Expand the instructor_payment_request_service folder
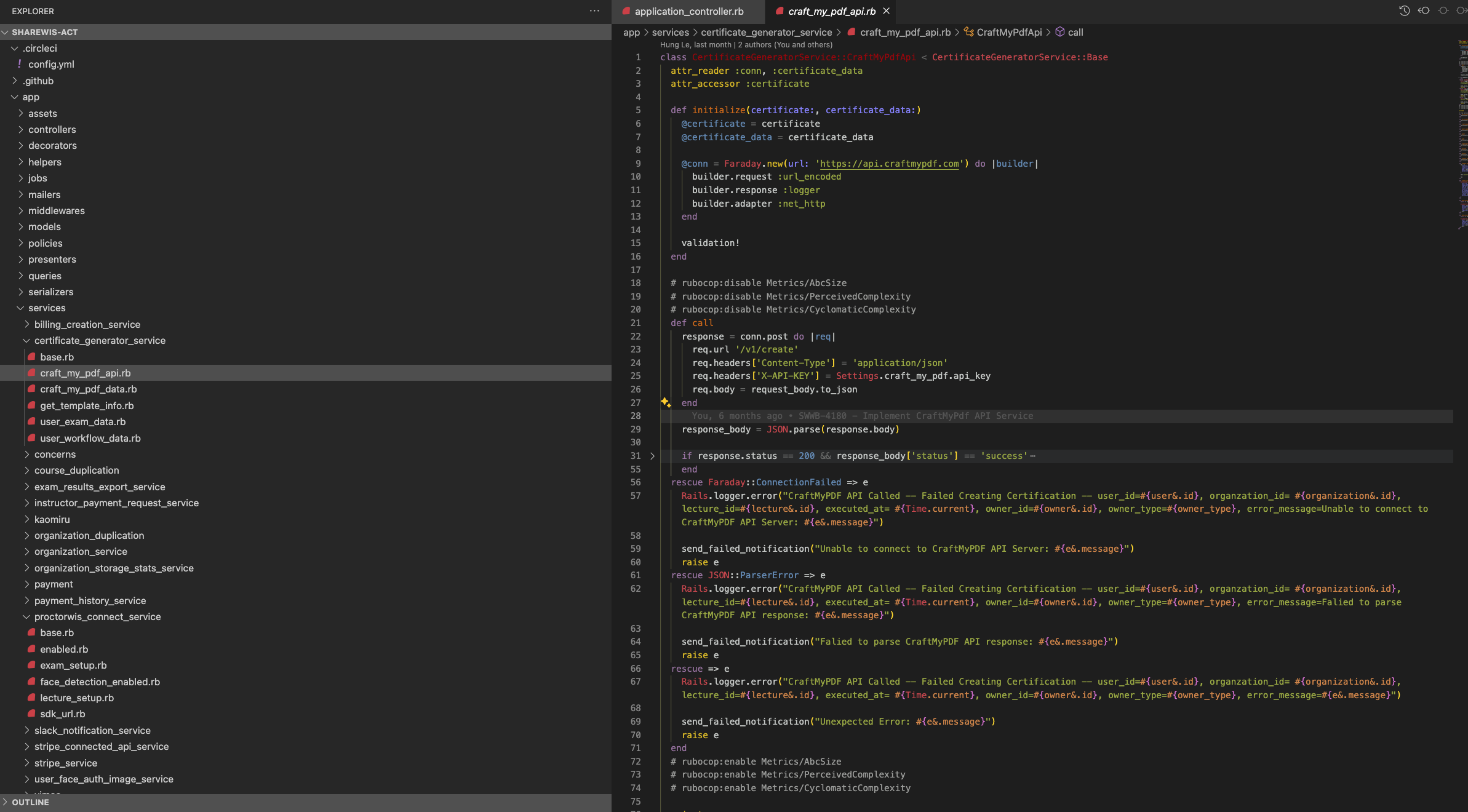This screenshot has height=812, width=1468. 306,503
